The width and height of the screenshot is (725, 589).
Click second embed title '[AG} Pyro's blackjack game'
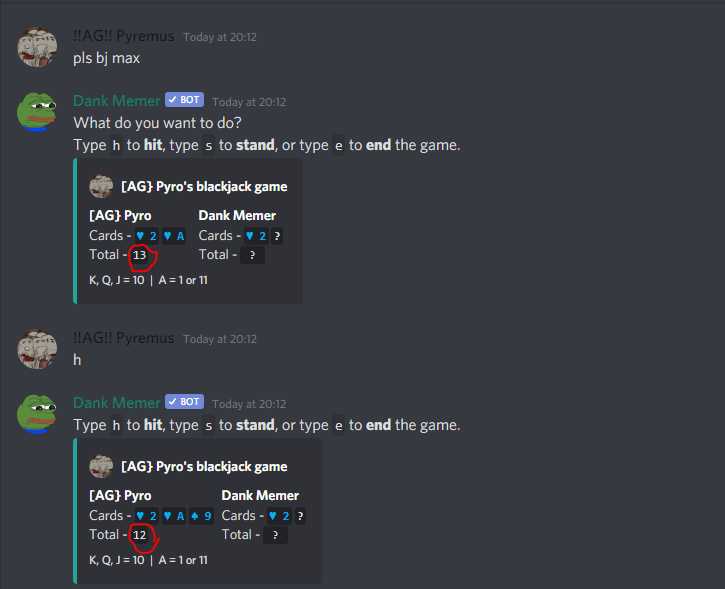click(x=204, y=466)
